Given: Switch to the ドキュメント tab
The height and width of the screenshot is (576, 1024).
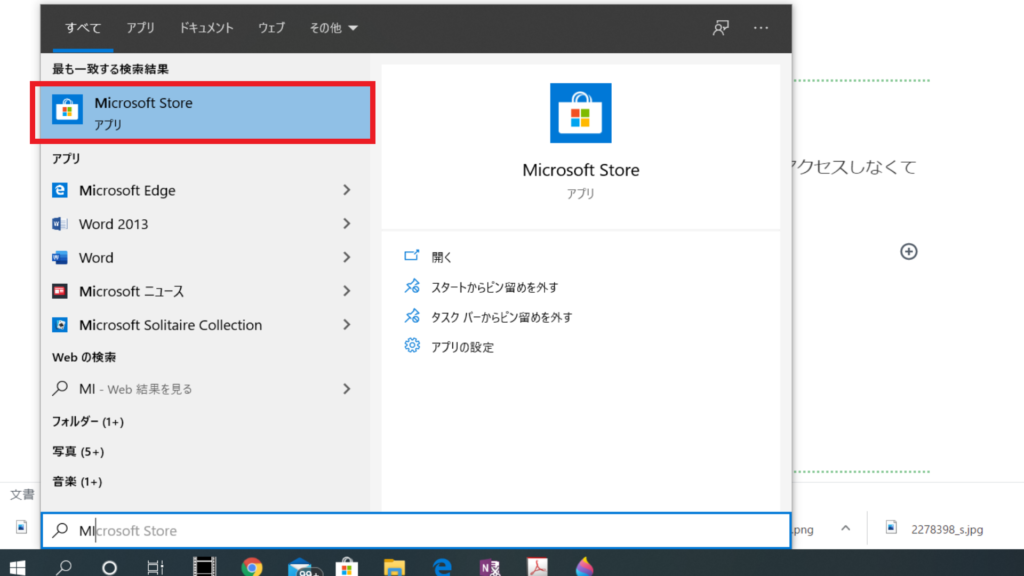Looking at the screenshot, I should click(x=206, y=27).
